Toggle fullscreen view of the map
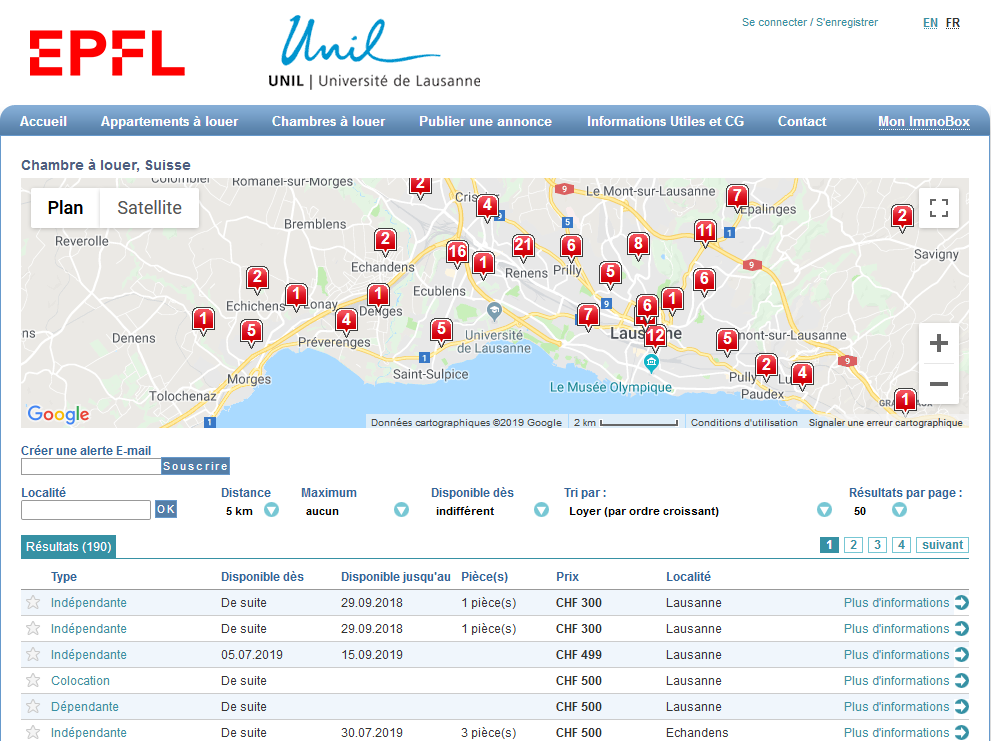The height and width of the screenshot is (741, 991). [938, 208]
